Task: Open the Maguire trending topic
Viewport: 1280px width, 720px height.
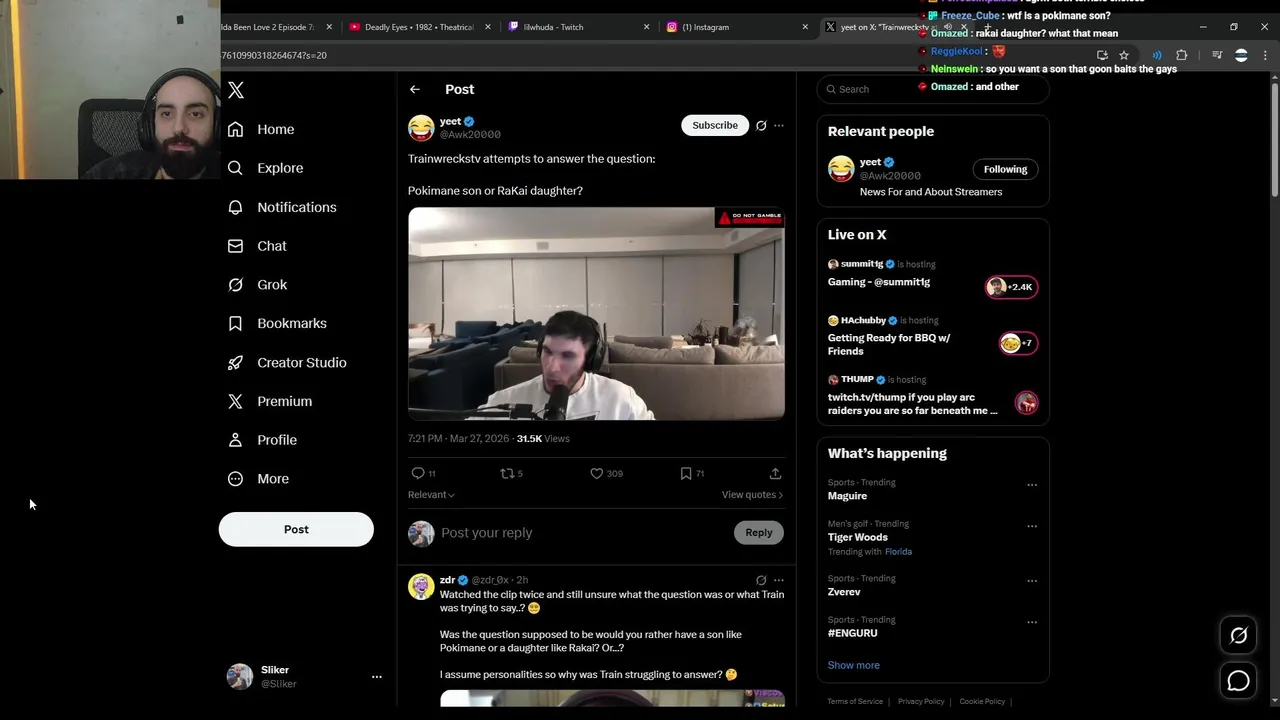Action: [847, 496]
